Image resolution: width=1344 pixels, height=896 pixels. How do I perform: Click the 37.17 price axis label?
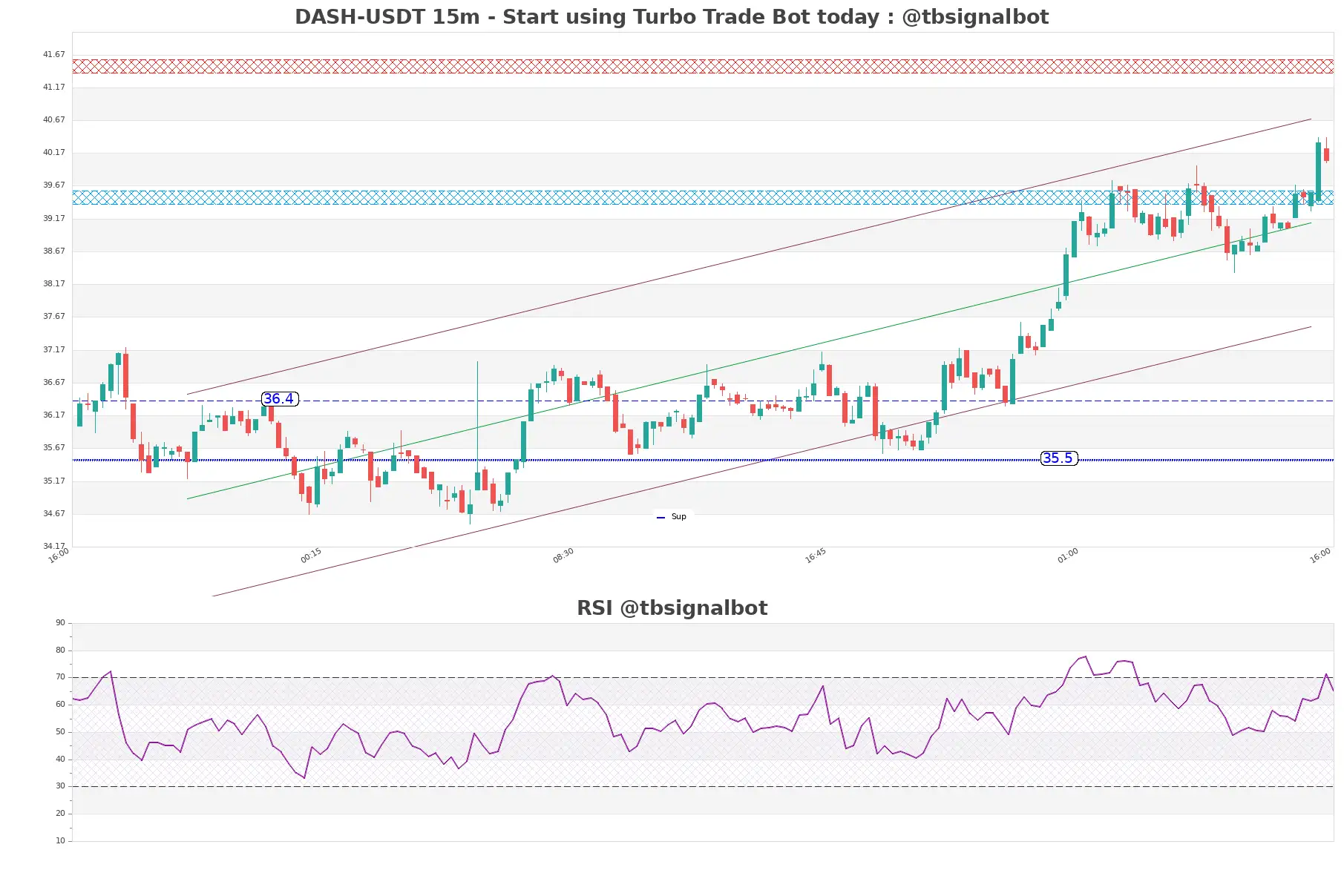coord(53,349)
